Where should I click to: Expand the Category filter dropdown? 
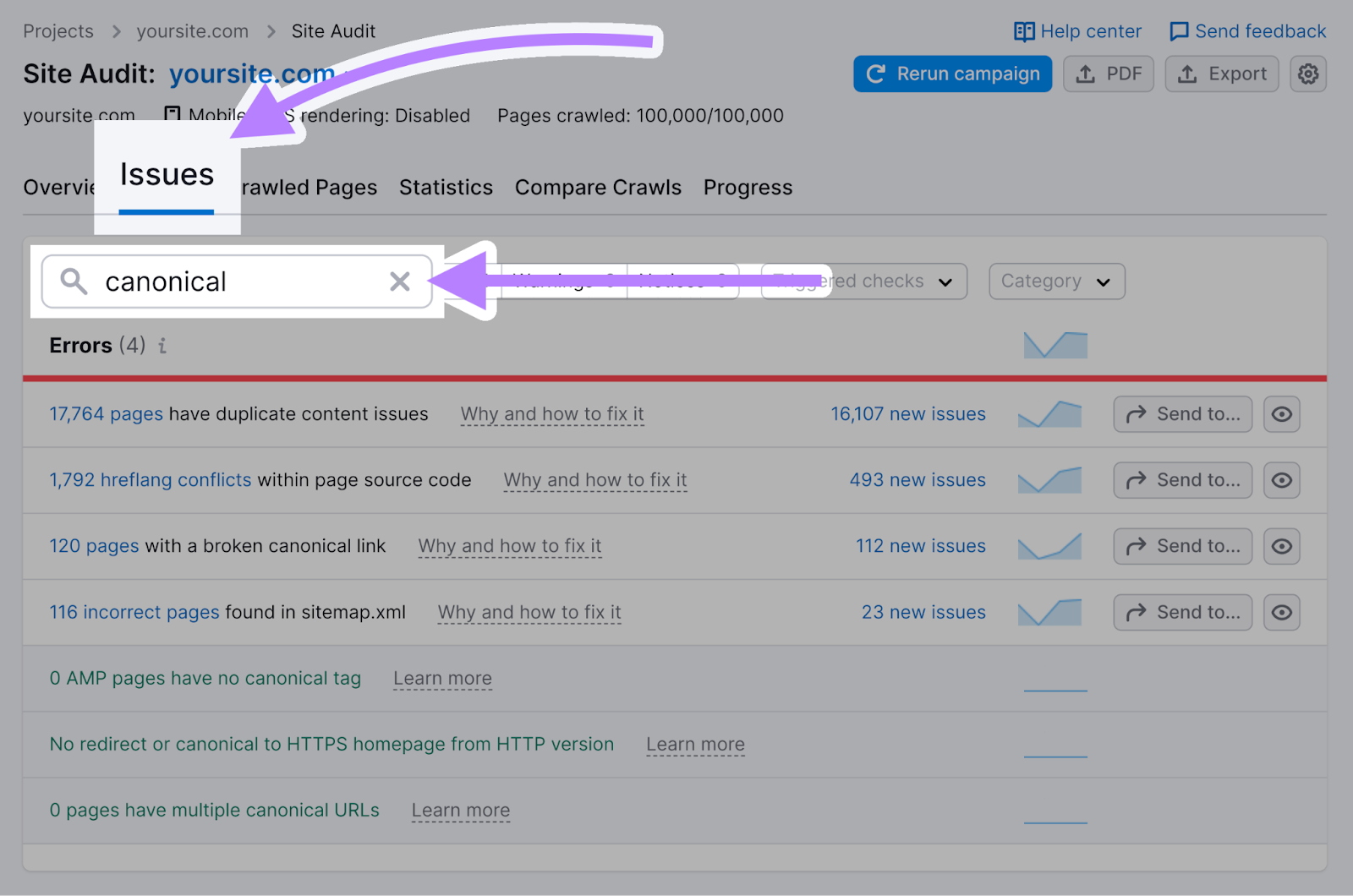(x=1056, y=281)
